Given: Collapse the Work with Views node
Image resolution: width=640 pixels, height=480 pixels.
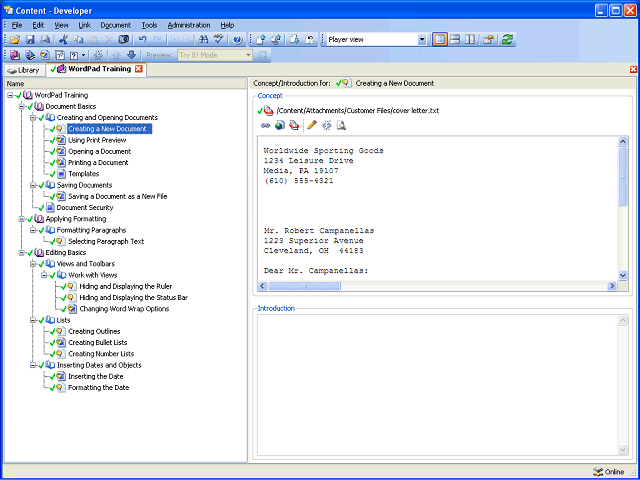Looking at the screenshot, I should (44, 275).
